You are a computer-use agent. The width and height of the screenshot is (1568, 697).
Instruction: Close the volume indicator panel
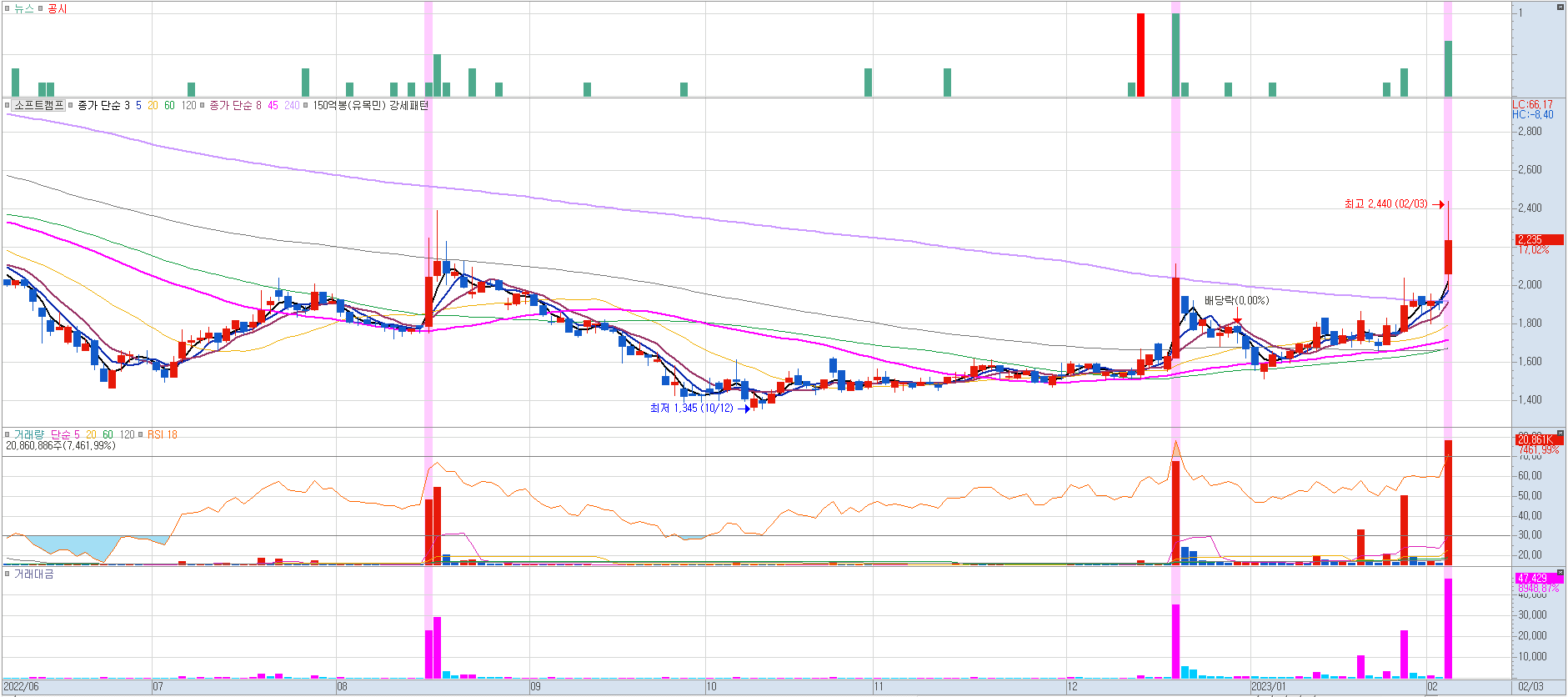coord(1560,433)
